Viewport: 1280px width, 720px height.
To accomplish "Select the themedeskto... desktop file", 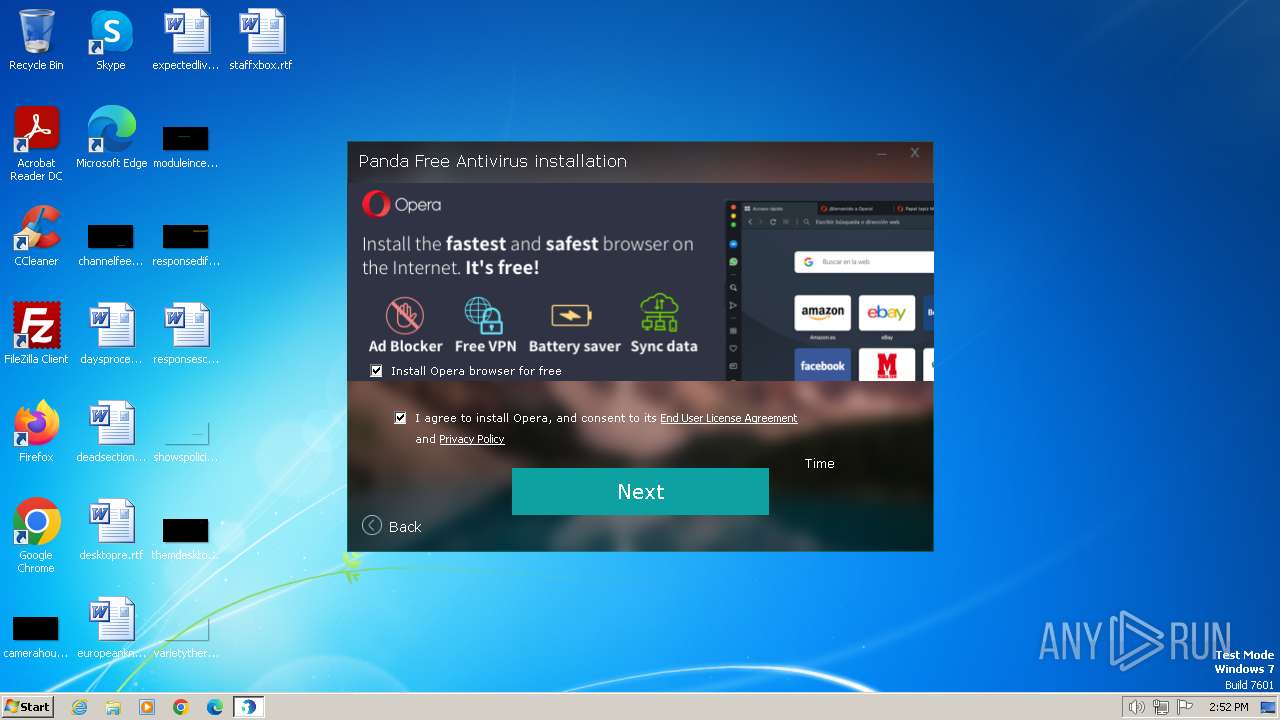I will tap(186, 538).
